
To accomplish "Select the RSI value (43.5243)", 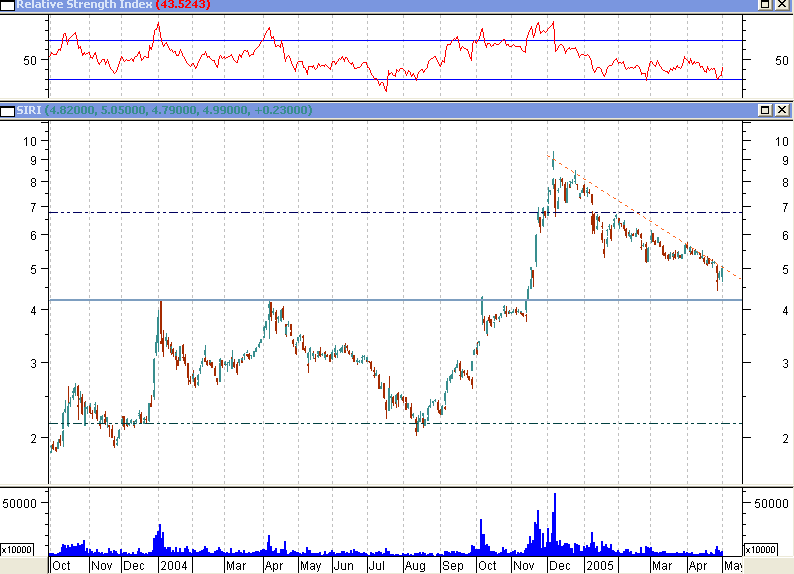I will click(183, 5).
